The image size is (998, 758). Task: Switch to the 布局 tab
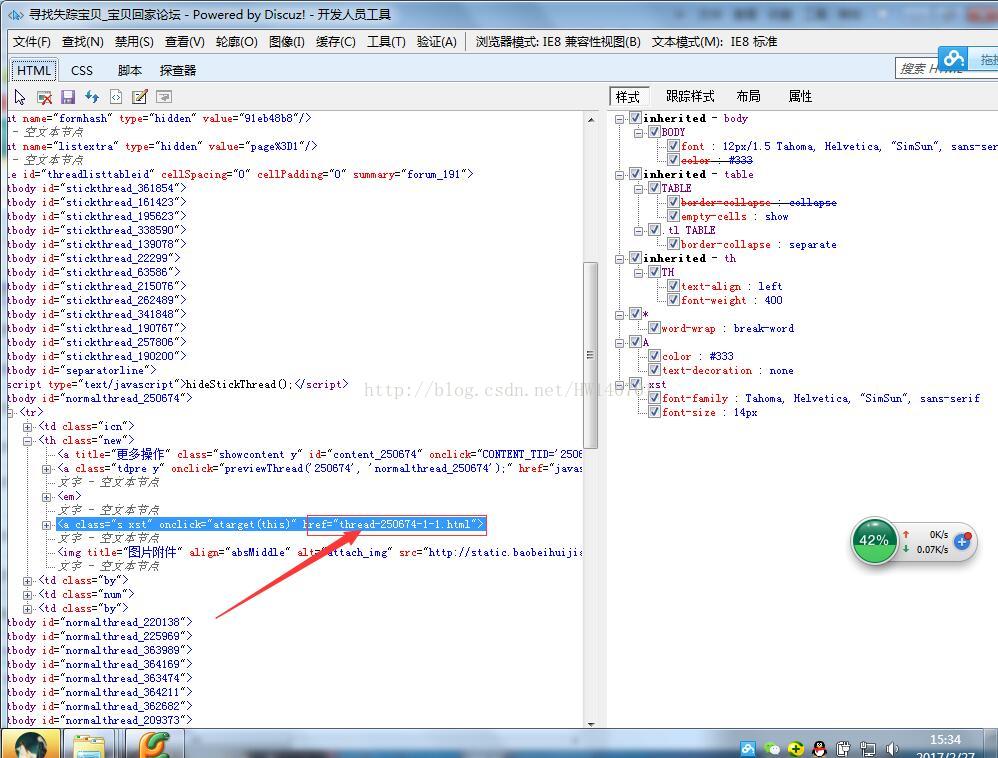(748, 96)
